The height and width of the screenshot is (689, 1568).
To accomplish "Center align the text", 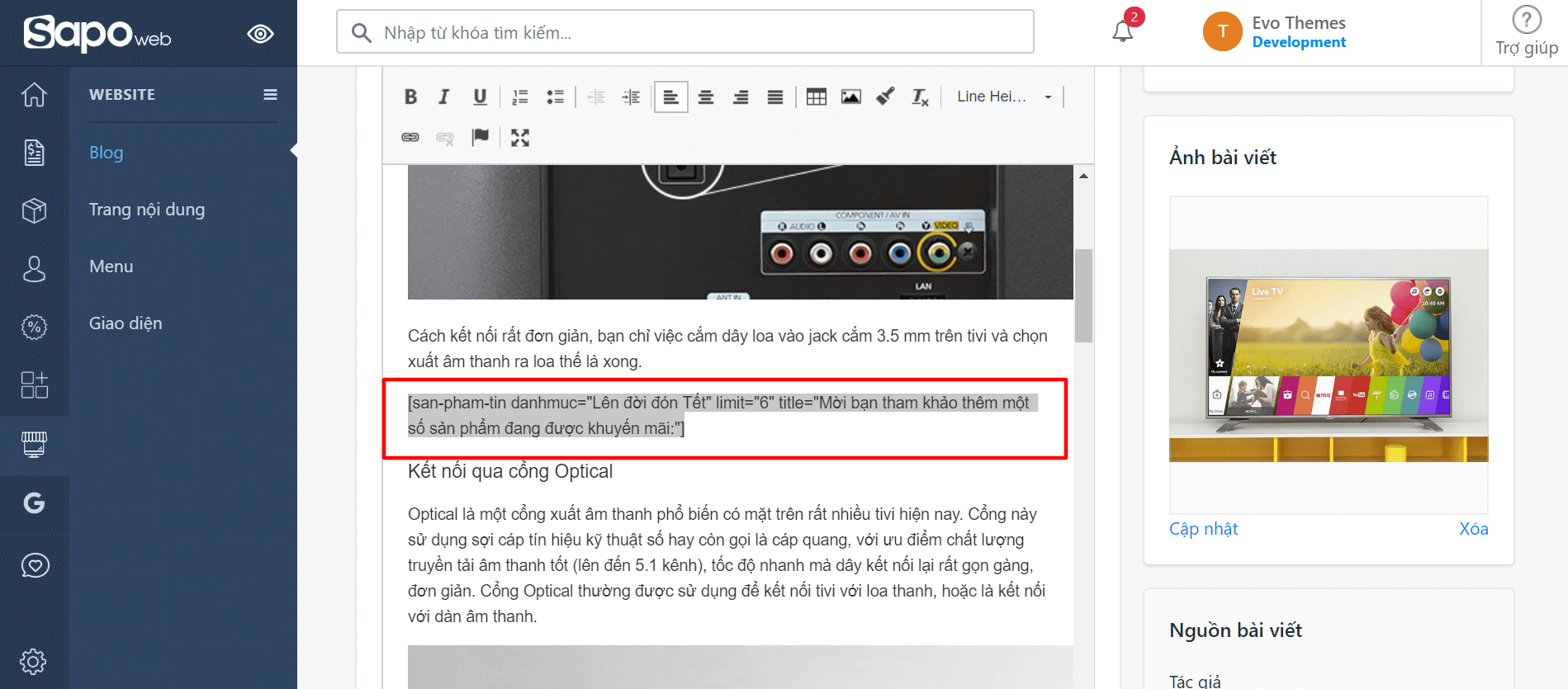I will [706, 97].
